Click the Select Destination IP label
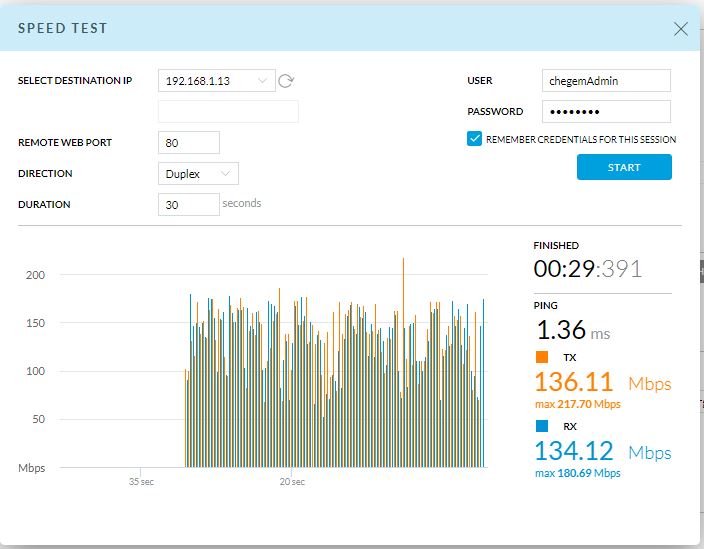Image resolution: width=704 pixels, height=549 pixels. click(75, 80)
